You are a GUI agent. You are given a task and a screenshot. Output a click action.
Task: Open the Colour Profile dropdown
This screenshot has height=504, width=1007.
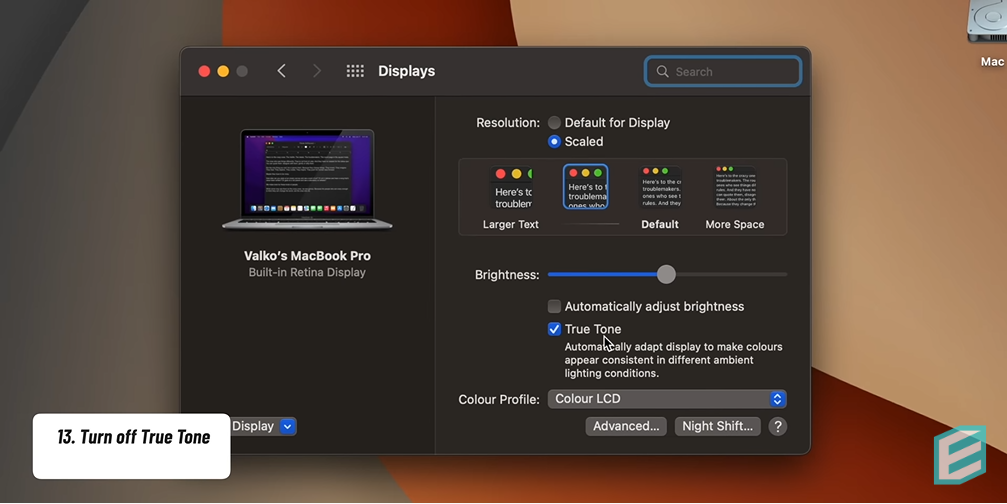point(667,399)
